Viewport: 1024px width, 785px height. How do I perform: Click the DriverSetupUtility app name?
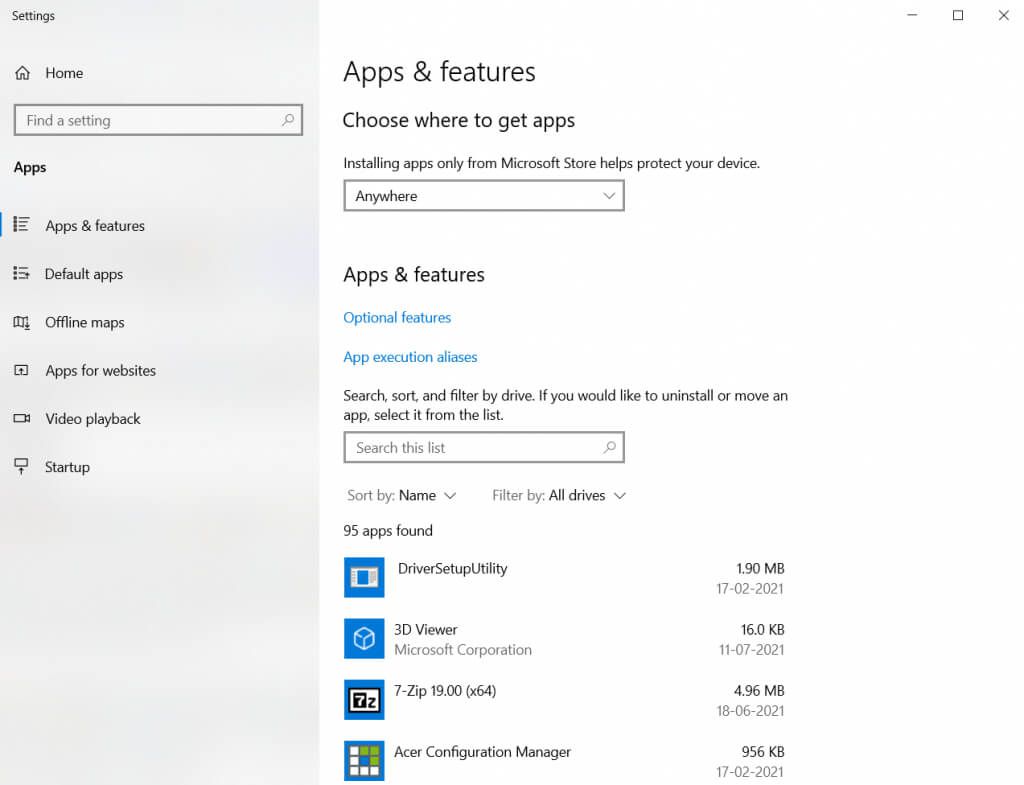(x=452, y=569)
